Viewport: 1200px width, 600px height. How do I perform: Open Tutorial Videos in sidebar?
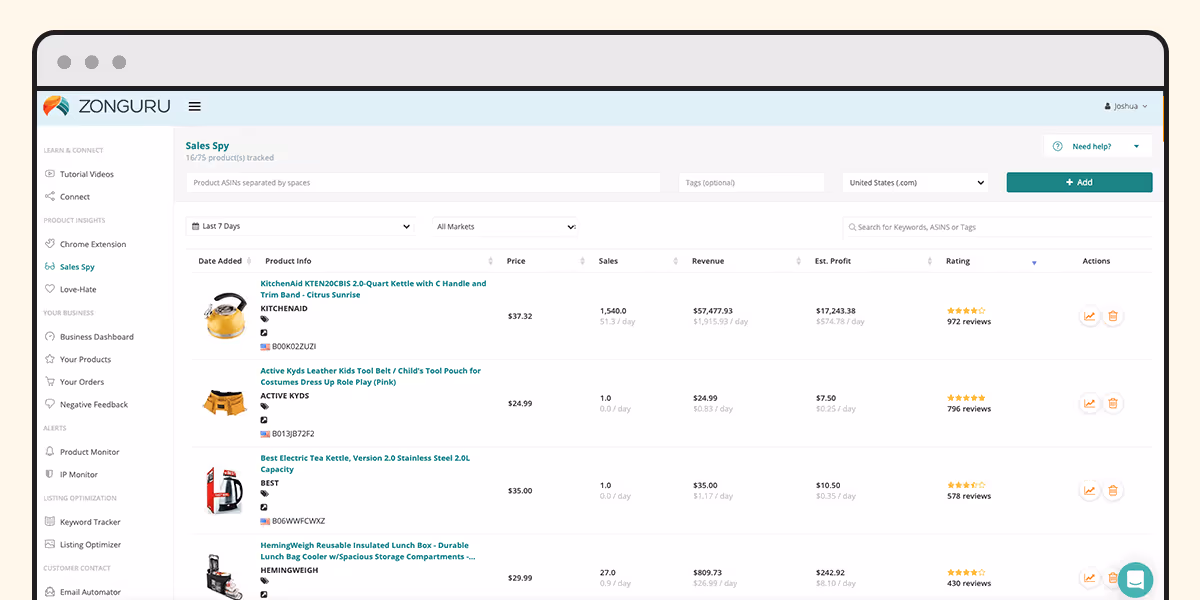pyautogui.click(x=87, y=174)
